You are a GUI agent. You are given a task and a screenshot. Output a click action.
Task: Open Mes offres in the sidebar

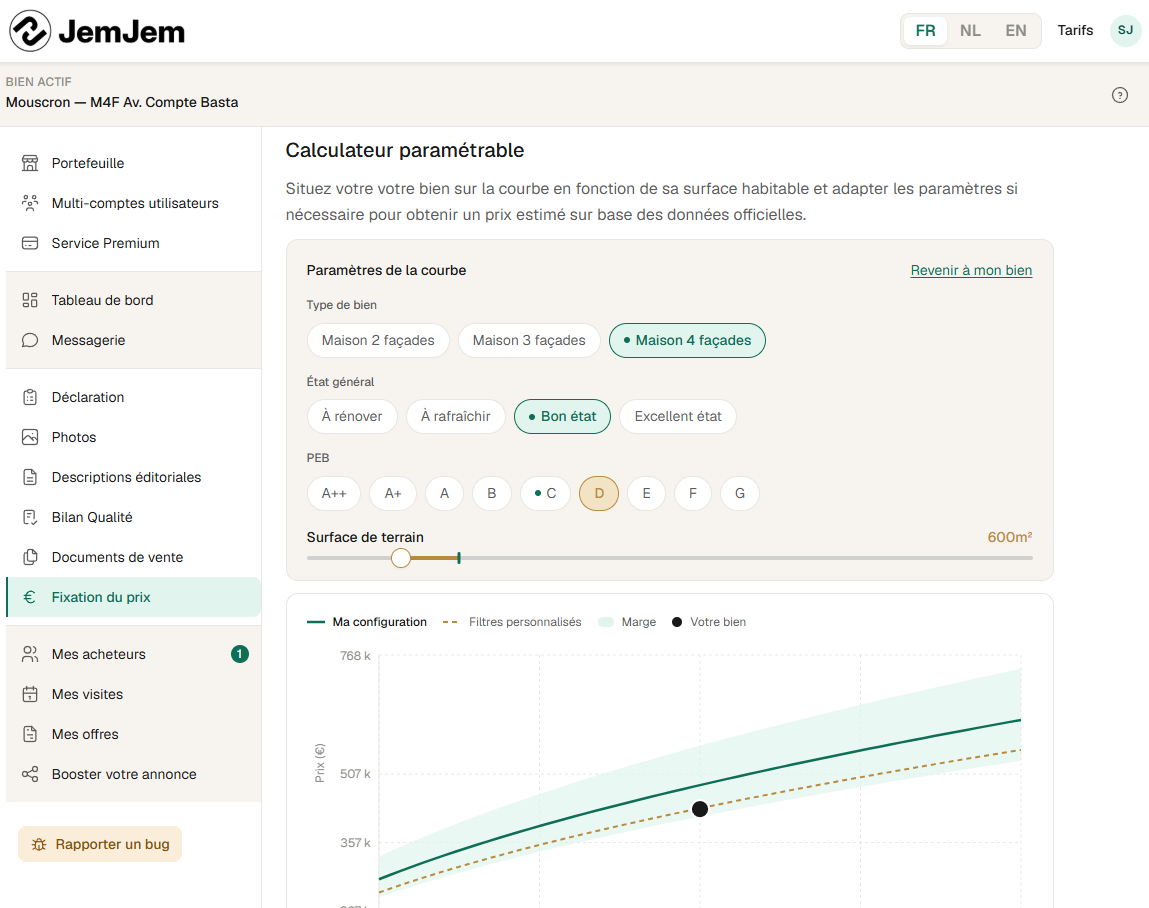133,734
